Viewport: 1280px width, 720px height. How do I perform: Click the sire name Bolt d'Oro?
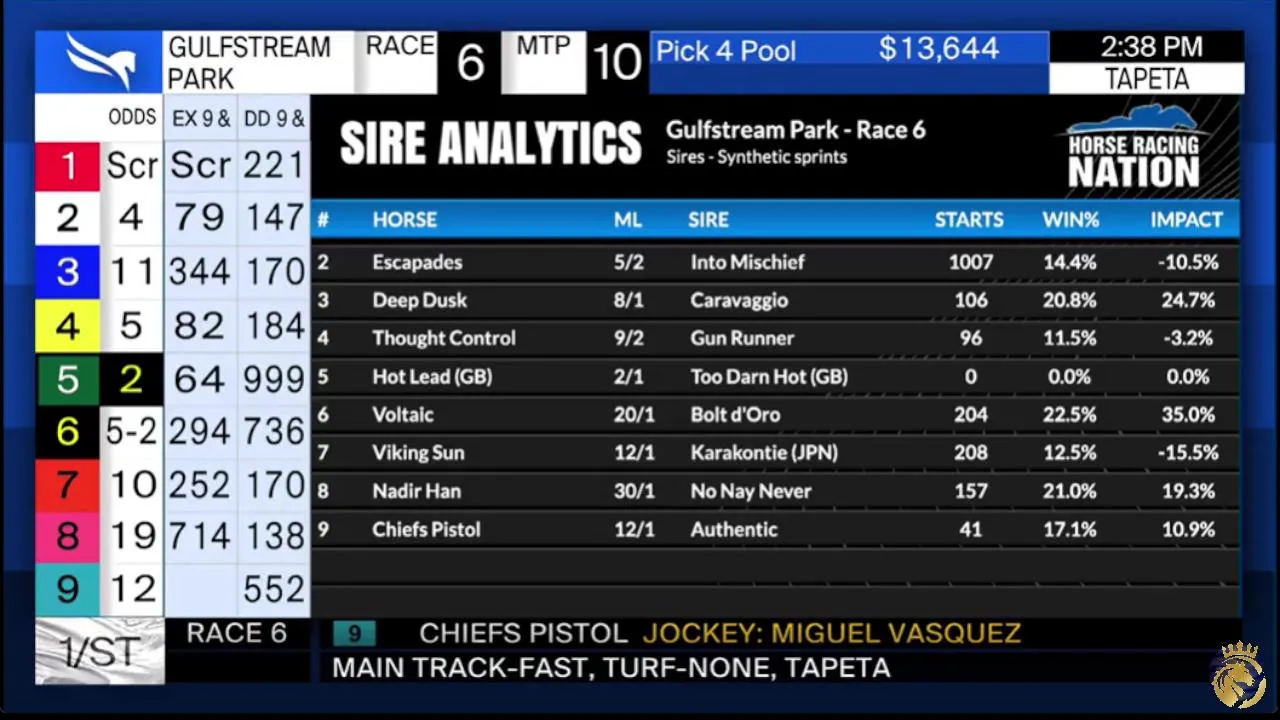[735, 415]
